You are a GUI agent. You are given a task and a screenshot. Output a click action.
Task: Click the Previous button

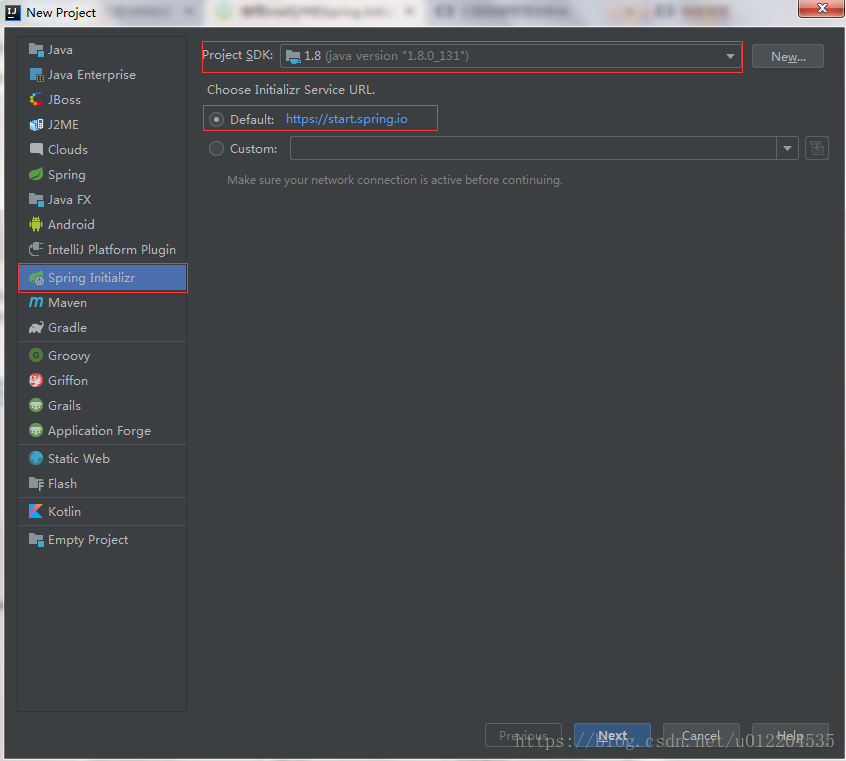[523, 735]
